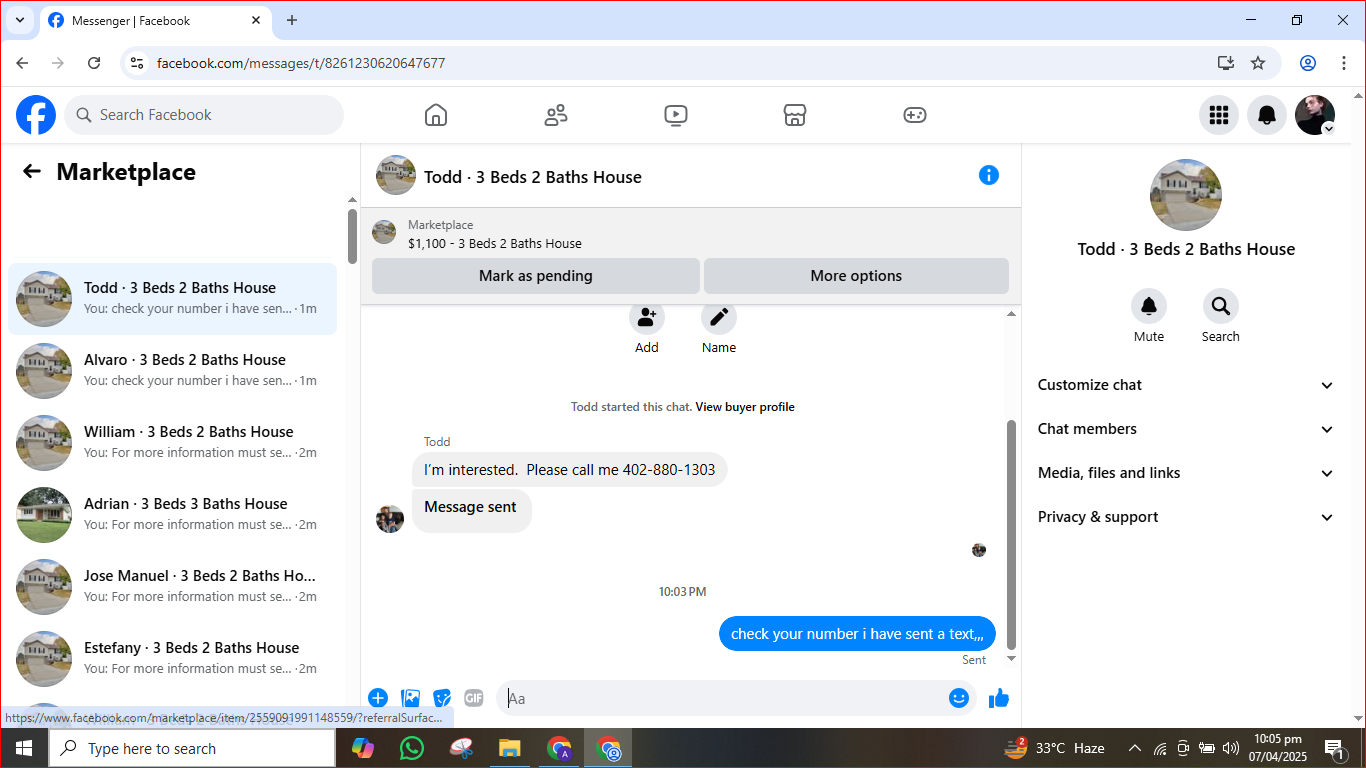Image resolution: width=1366 pixels, height=768 pixels.
Task: Open the Facebook logo home link
Action: 36,115
